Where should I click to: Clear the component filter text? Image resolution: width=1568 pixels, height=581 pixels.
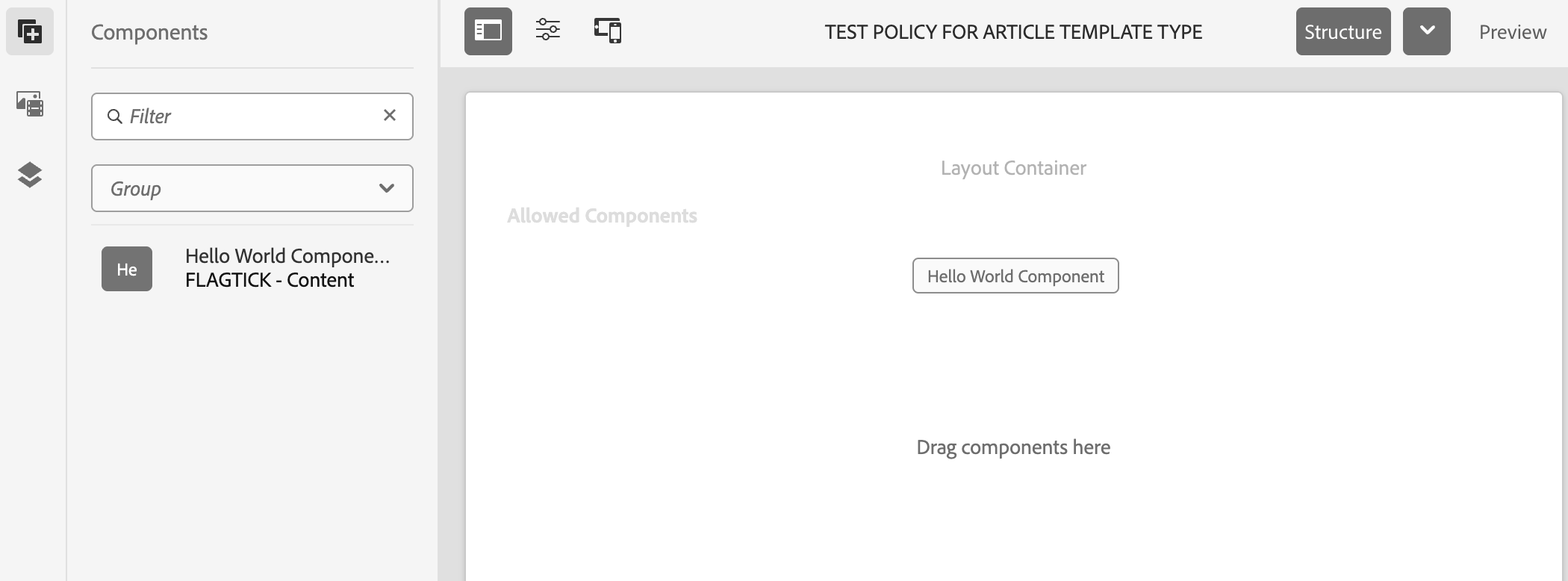pyautogui.click(x=390, y=115)
